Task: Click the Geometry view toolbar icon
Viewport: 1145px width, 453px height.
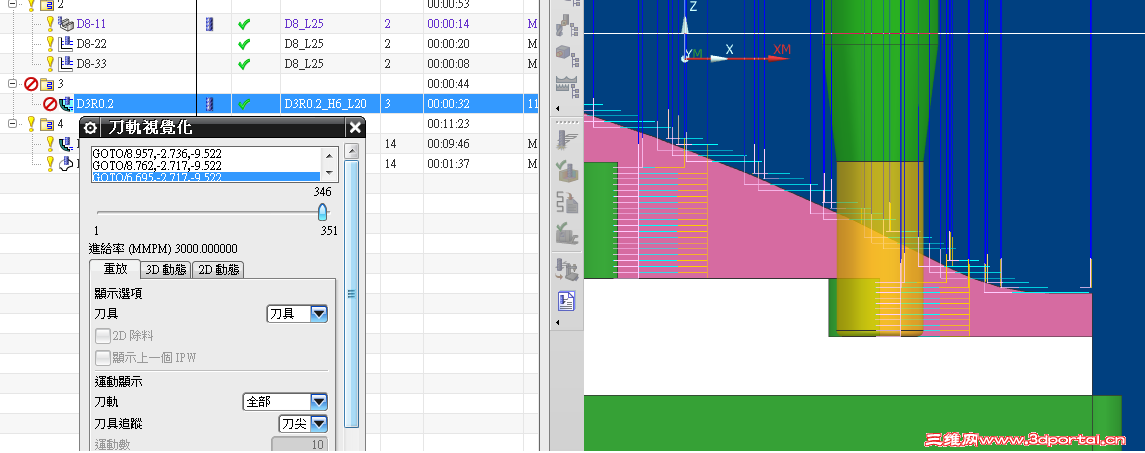Action: [x=567, y=55]
